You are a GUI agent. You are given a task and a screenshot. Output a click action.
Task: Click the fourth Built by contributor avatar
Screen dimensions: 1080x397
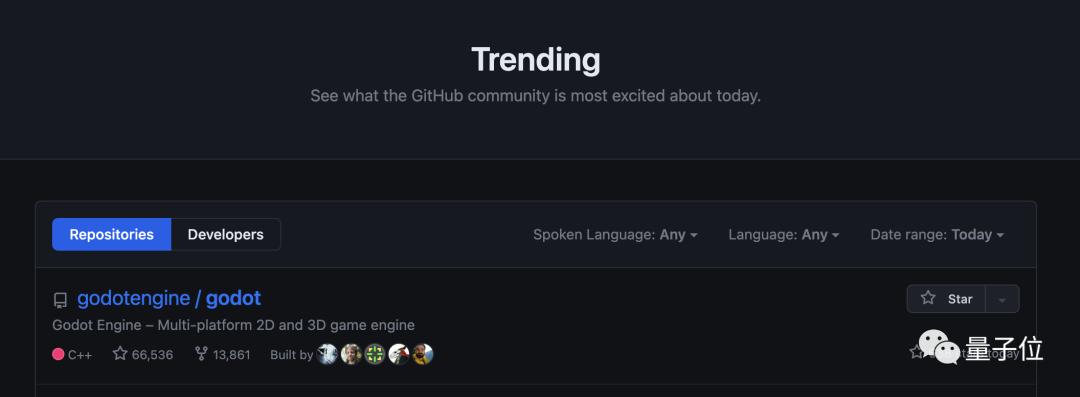pos(399,354)
